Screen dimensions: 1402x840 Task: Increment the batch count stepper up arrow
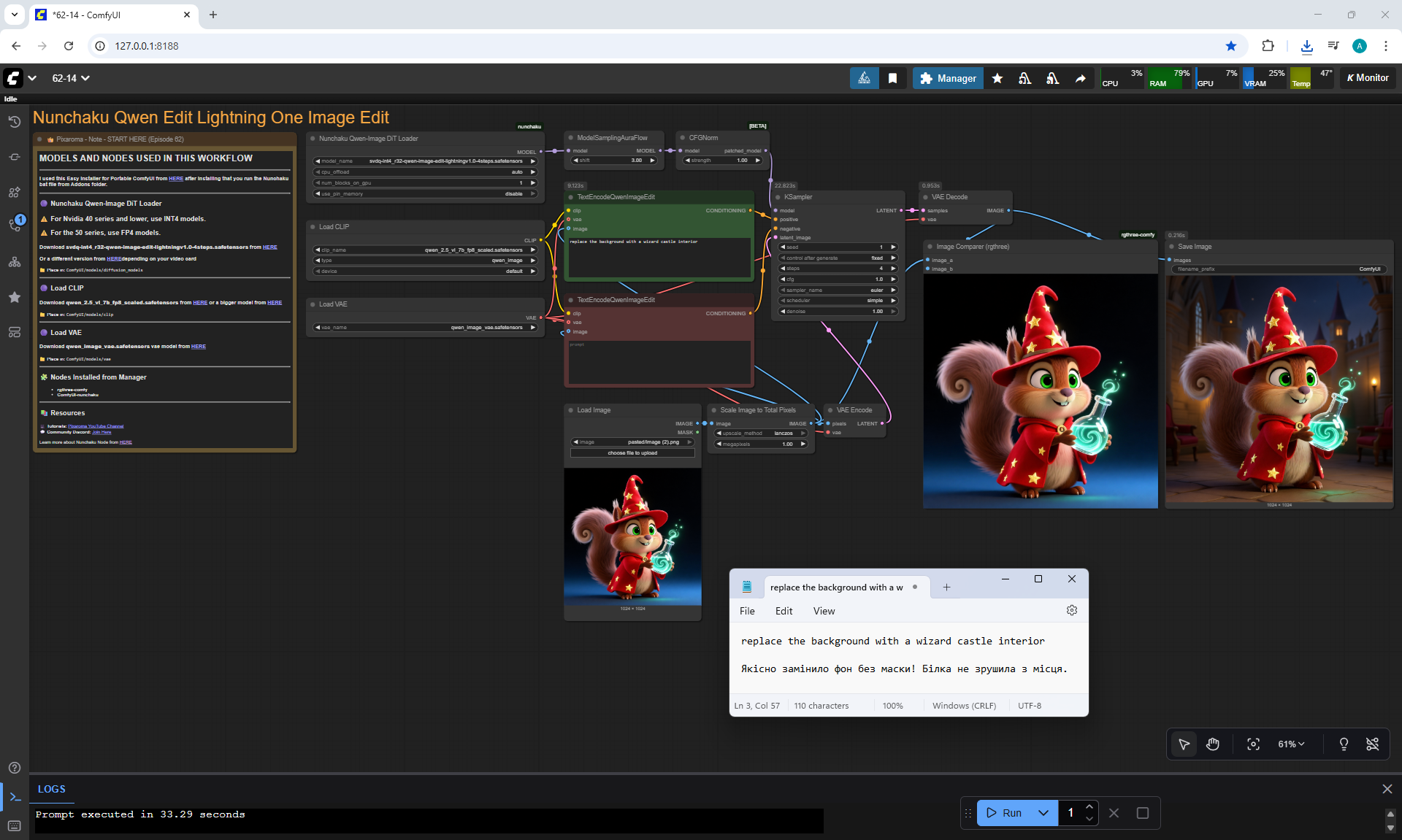pos(1089,806)
